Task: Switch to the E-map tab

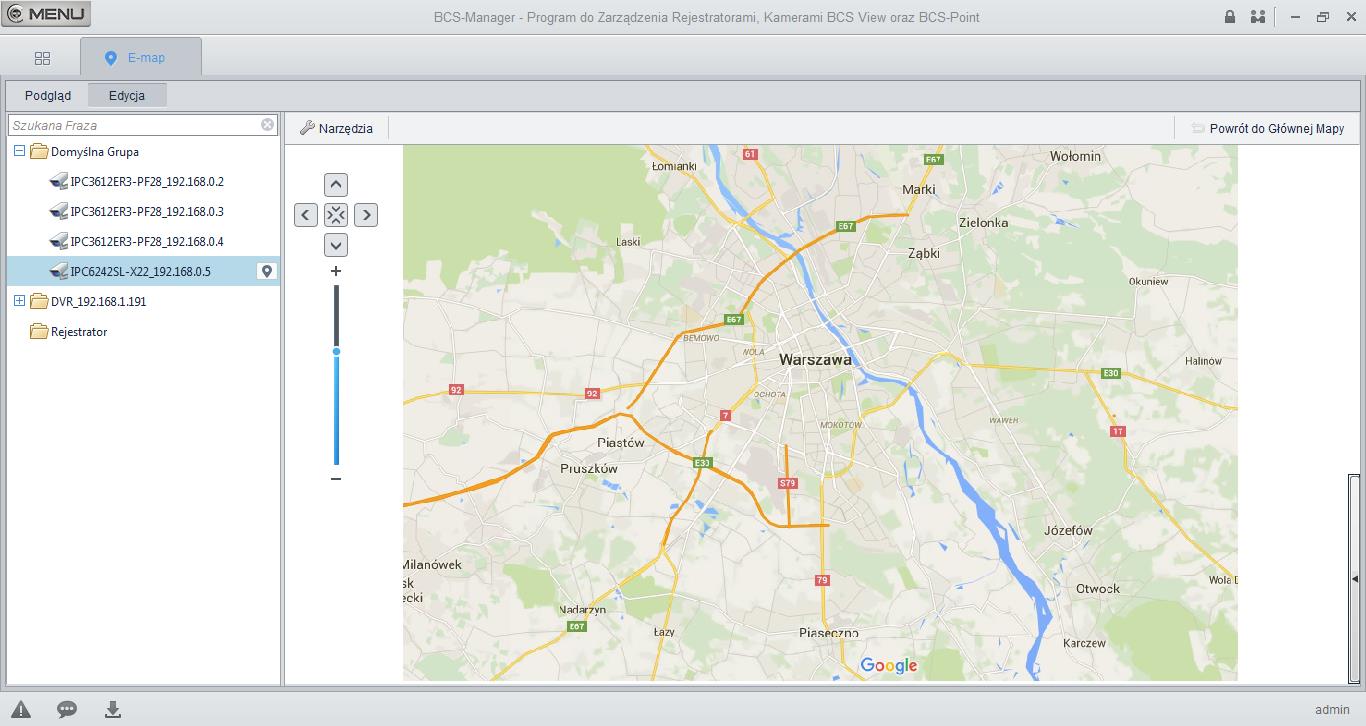Action: [x=141, y=58]
